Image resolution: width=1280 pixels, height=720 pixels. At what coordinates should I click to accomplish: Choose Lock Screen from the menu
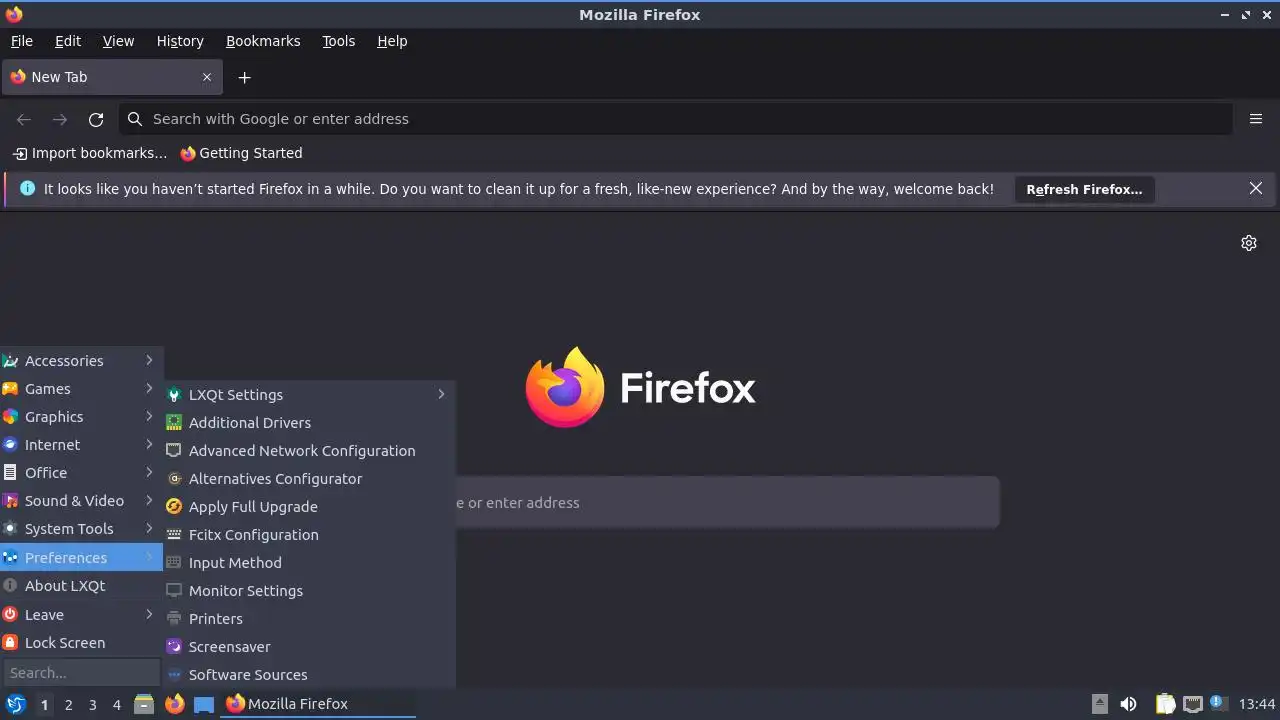(x=81, y=643)
